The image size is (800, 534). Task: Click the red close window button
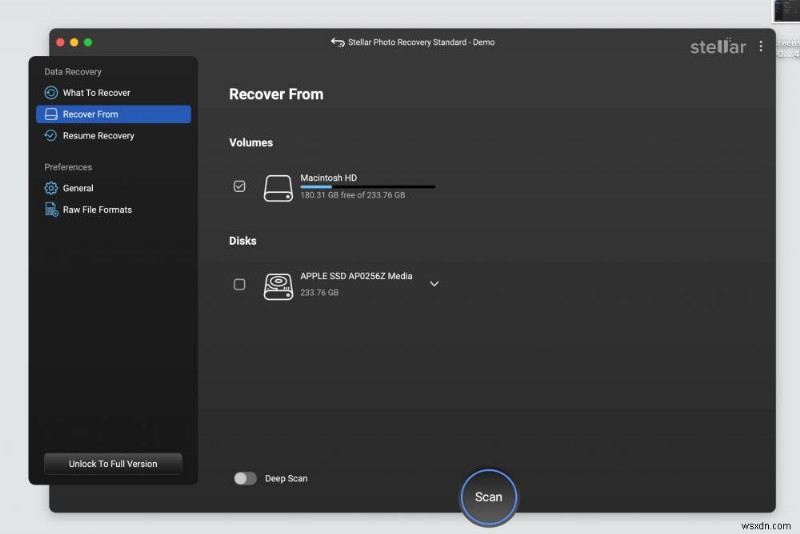click(60, 42)
